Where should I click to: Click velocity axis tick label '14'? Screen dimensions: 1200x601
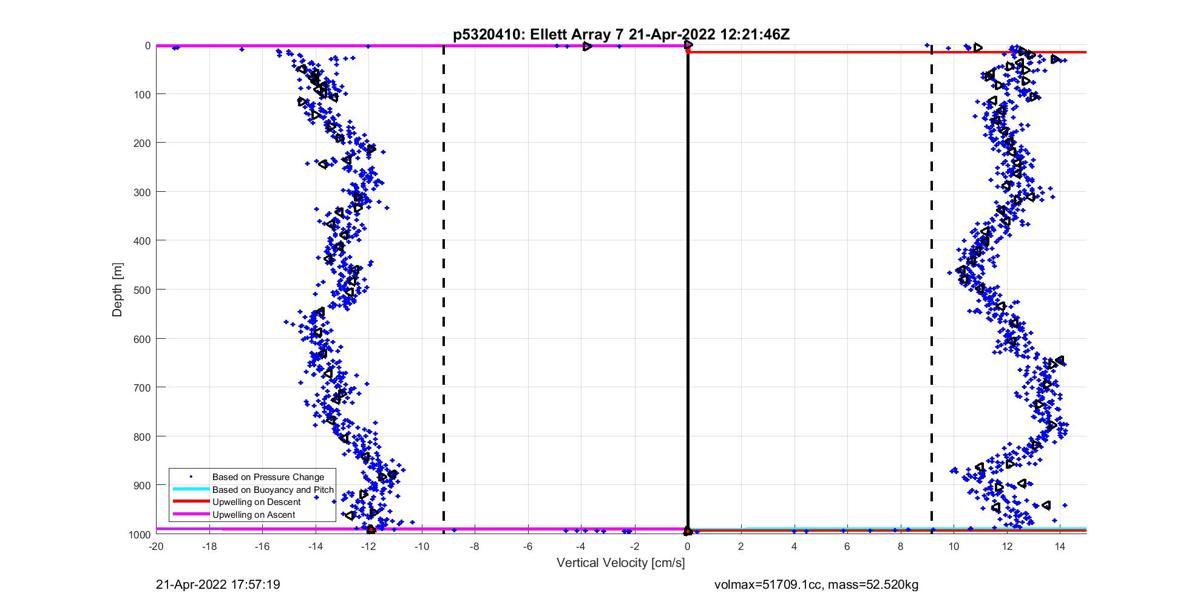1059,547
